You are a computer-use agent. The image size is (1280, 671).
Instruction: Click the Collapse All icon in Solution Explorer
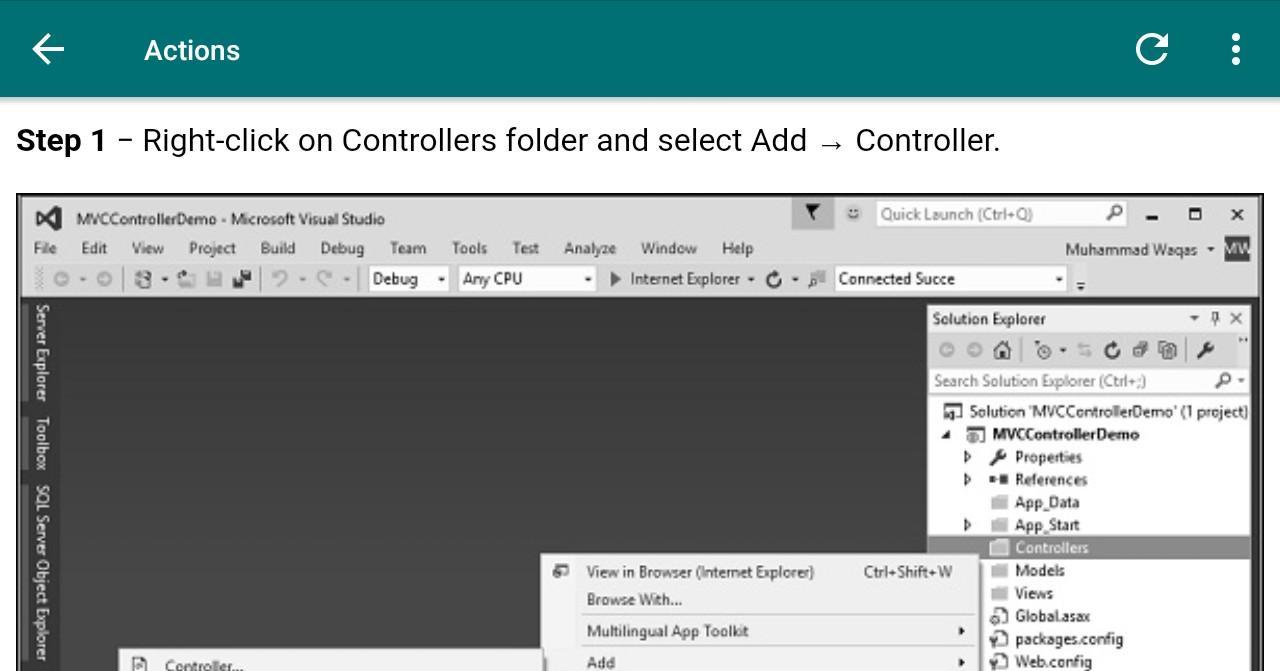(x=1140, y=349)
